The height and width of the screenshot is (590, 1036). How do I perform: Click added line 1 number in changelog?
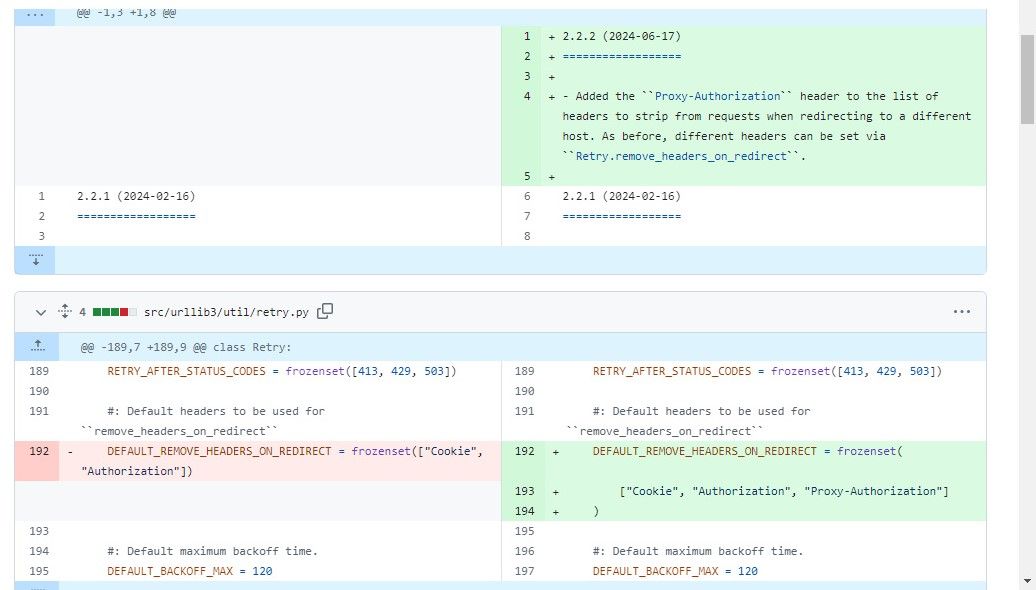pos(525,36)
